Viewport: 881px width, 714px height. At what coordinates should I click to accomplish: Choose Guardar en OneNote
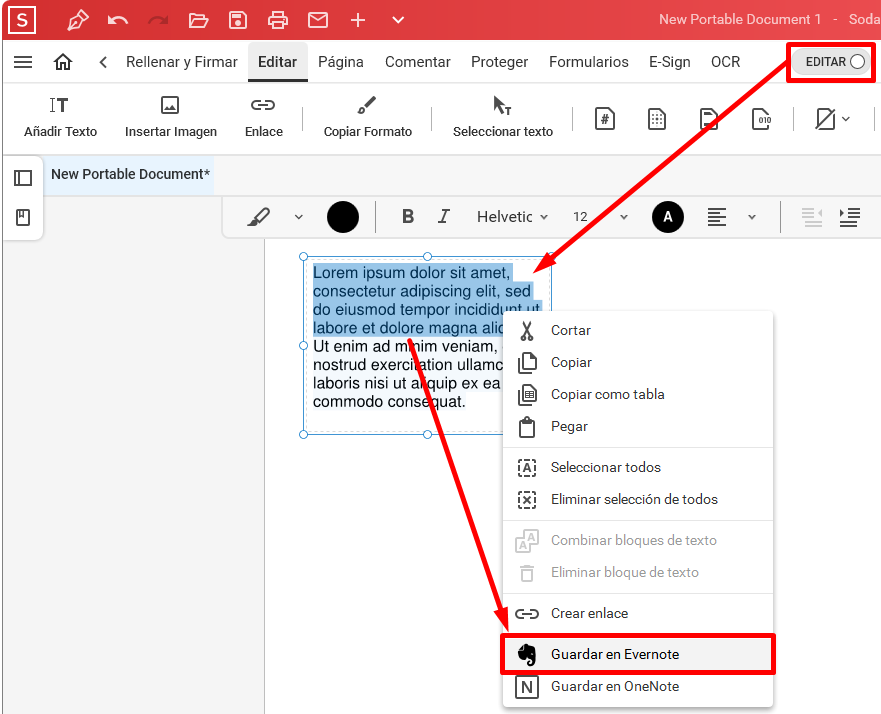click(x=638, y=686)
